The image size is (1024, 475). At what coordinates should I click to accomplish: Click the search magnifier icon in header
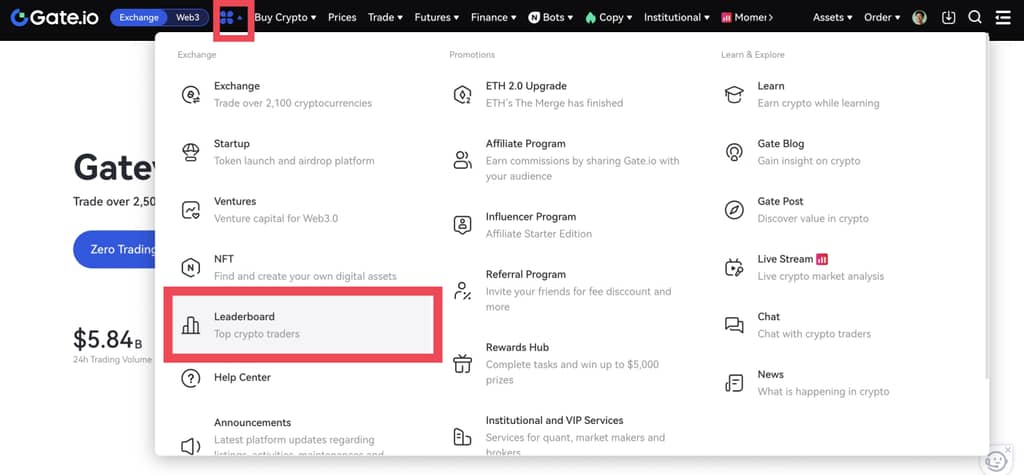(x=975, y=17)
